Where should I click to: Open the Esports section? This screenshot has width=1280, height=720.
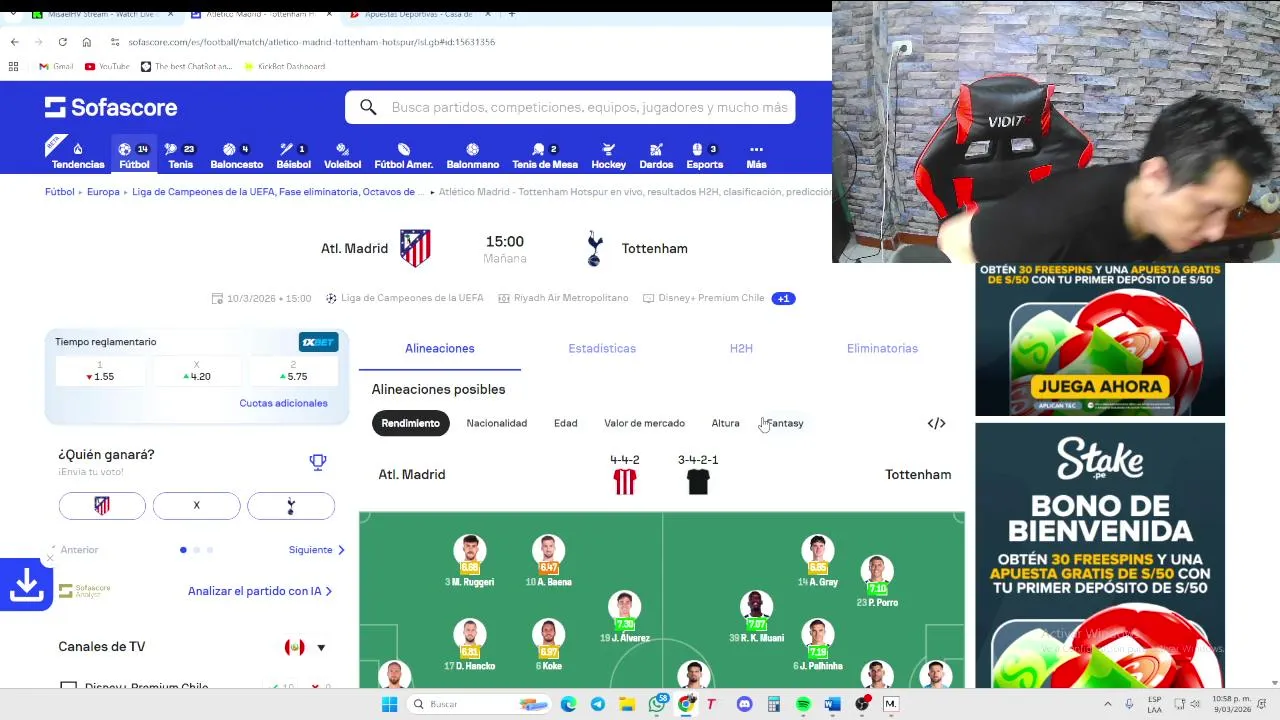pos(704,156)
